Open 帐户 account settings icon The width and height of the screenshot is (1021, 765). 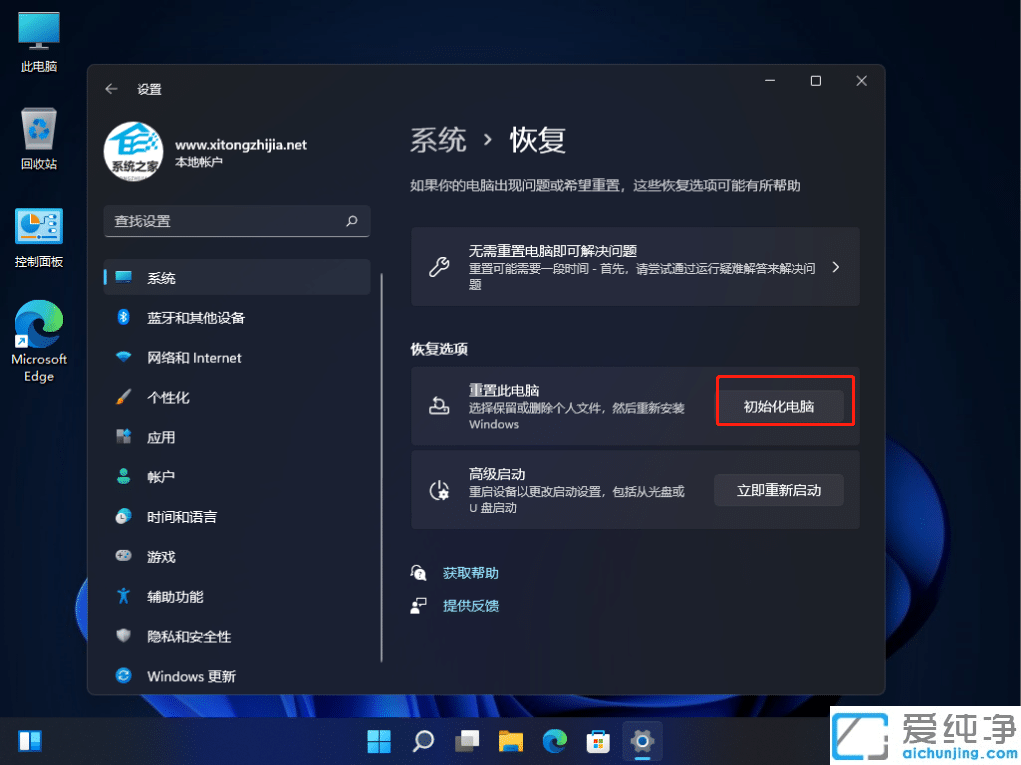(122, 477)
